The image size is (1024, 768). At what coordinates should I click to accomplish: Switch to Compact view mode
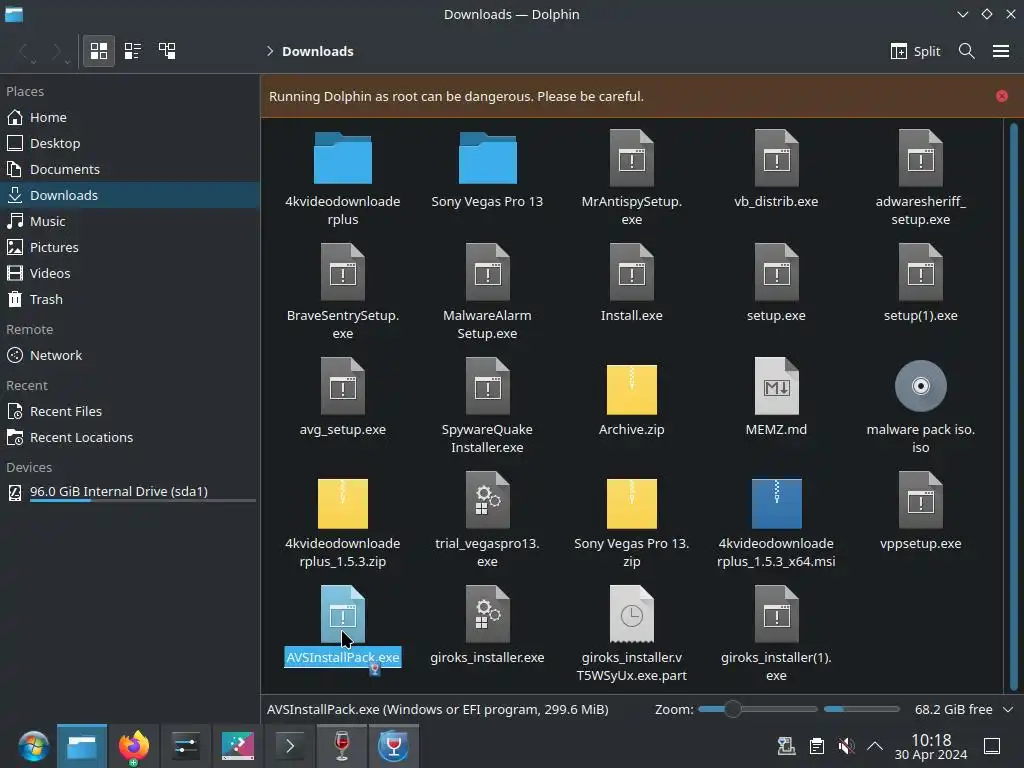point(133,51)
